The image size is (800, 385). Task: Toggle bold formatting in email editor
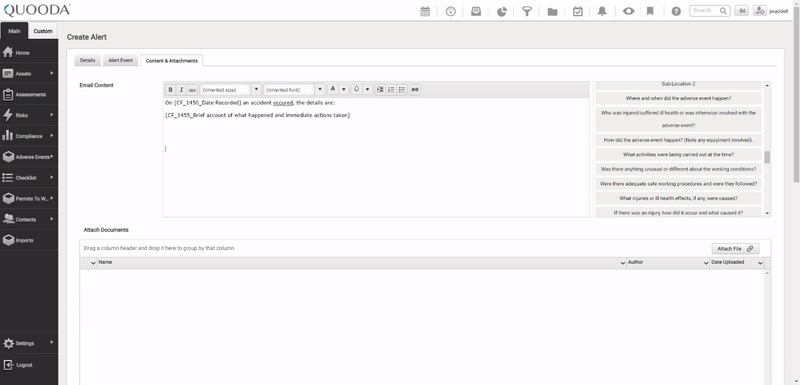(170, 90)
